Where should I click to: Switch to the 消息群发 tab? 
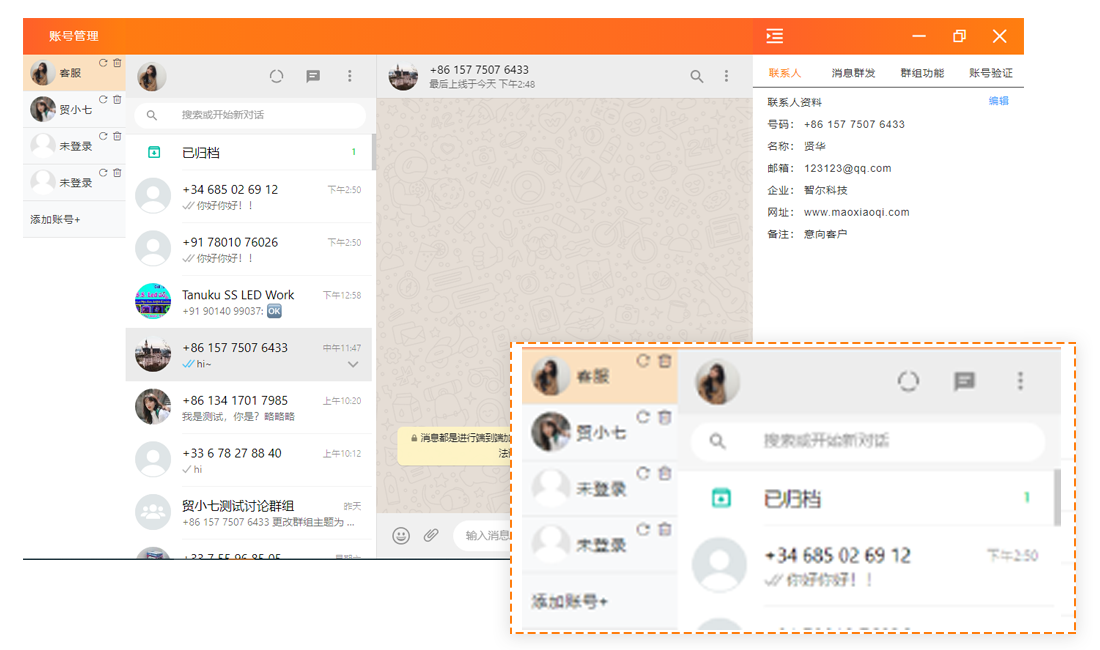[853, 73]
